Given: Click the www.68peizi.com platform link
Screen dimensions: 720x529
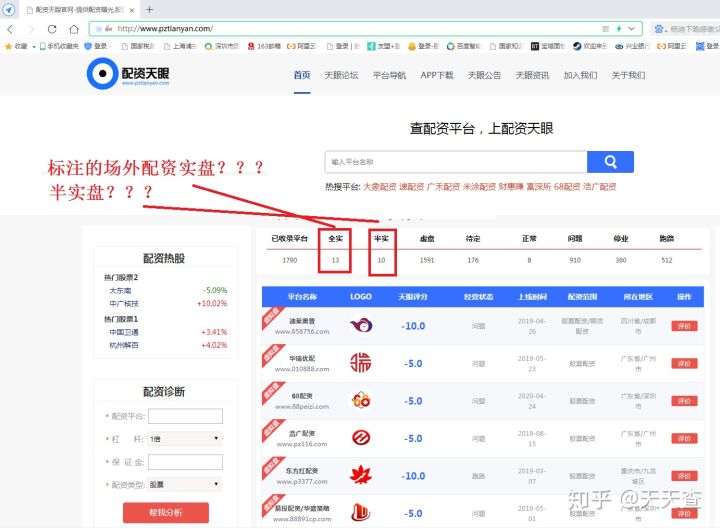Looking at the screenshot, I should (302, 406).
